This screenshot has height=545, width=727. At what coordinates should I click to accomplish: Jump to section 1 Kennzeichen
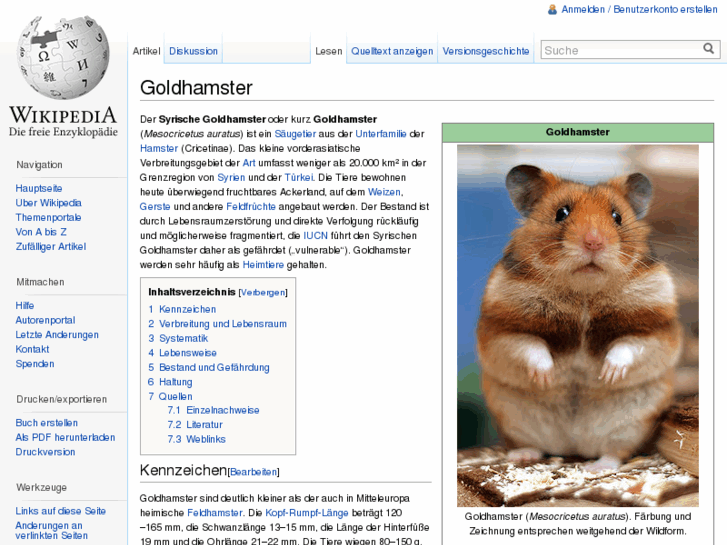(x=182, y=309)
